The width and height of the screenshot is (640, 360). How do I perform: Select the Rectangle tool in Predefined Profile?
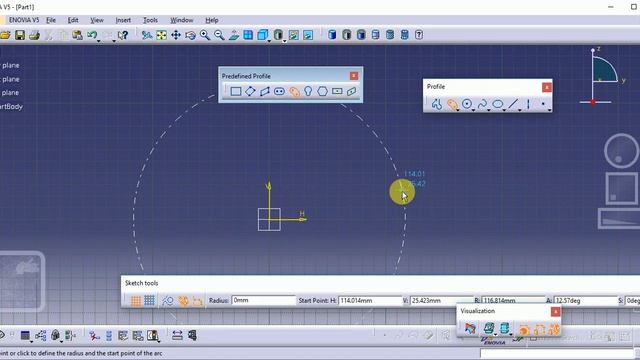pyautogui.click(x=236, y=91)
